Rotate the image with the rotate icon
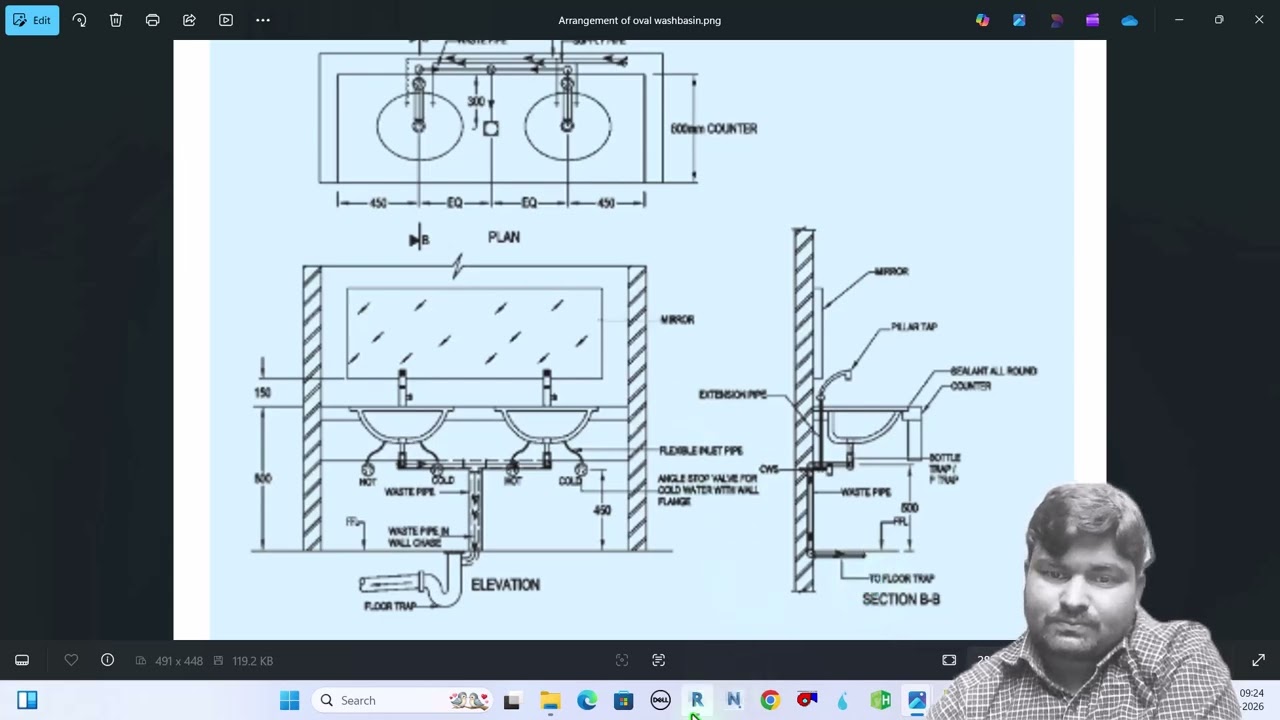Image resolution: width=1280 pixels, height=720 pixels. point(79,20)
